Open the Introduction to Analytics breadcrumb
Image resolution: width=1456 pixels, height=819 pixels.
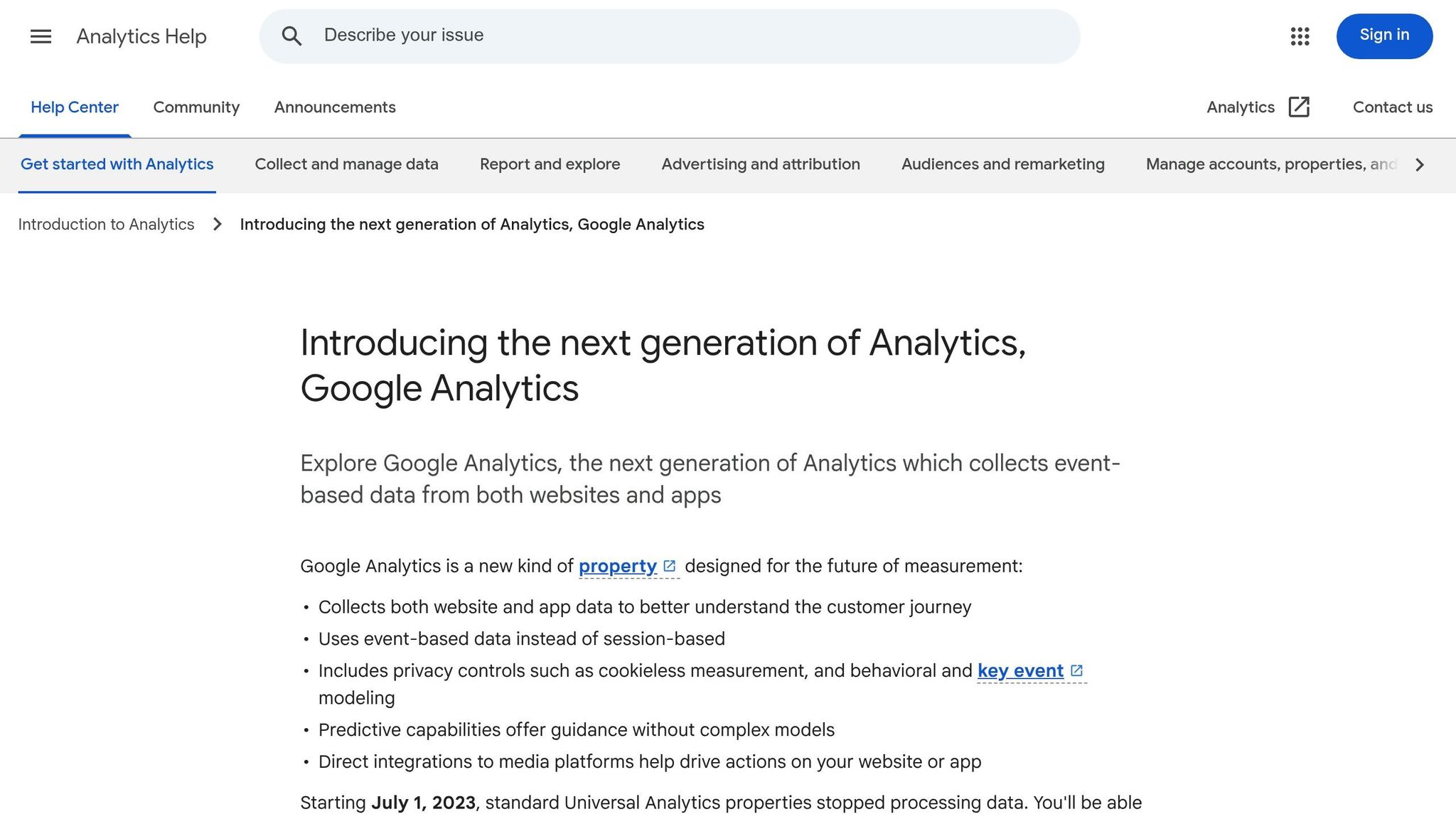(x=106, y=225)
